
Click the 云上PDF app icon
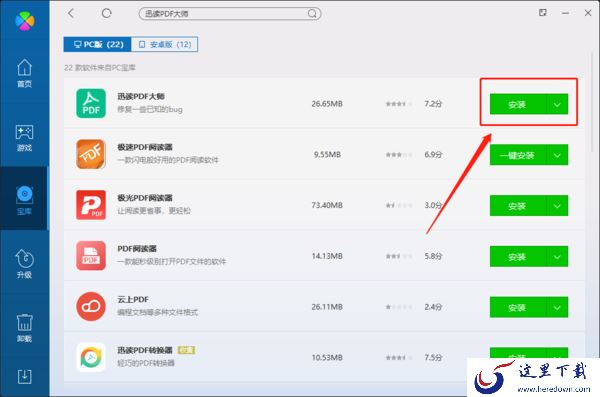pyautogui.click(x=91, y=306)
